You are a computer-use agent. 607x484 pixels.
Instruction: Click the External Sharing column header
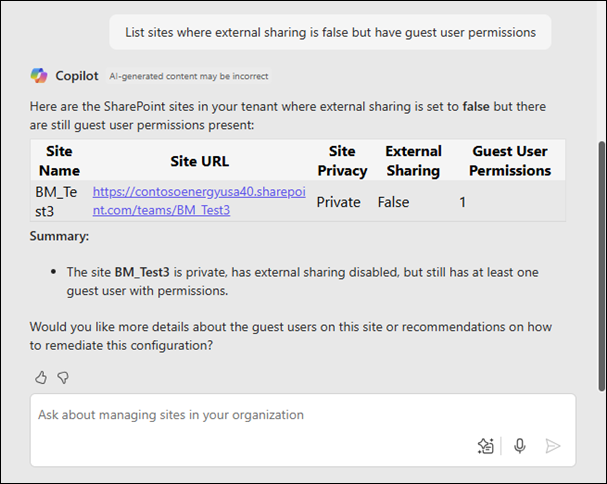[413, 161]
